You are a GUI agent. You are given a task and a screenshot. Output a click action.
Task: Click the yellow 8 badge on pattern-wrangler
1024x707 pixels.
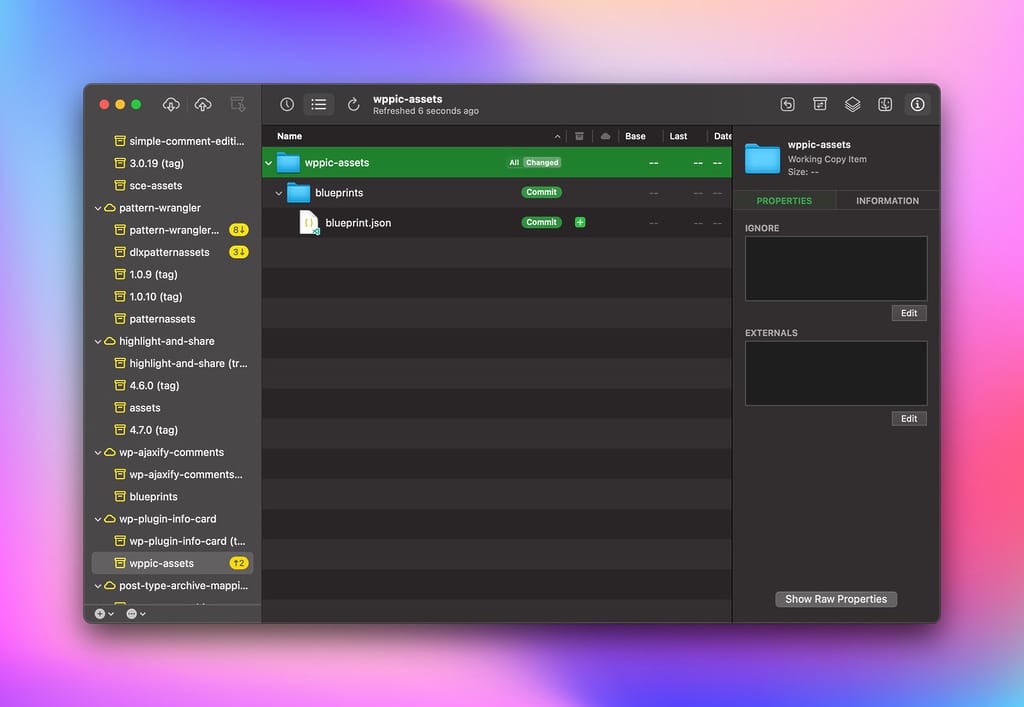point(239,230)
